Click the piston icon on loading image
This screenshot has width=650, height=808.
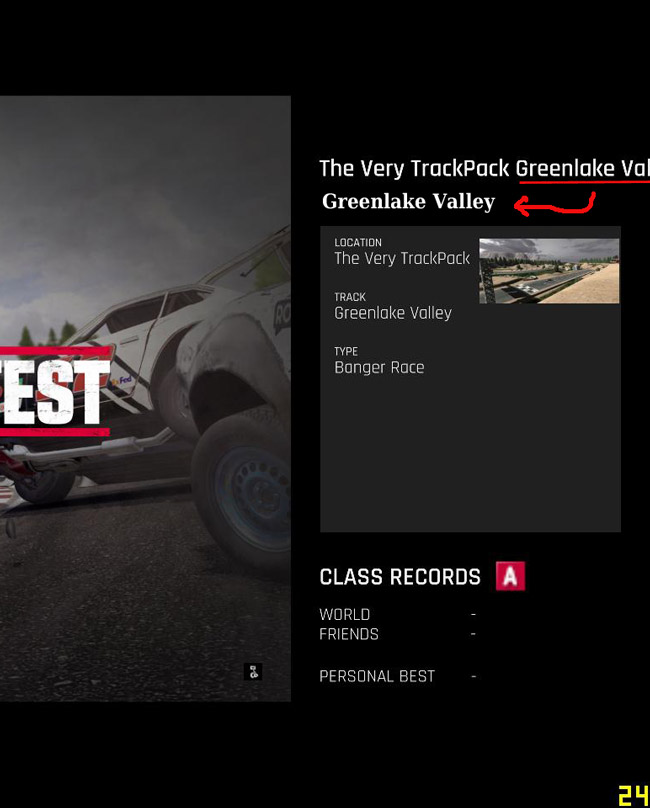253,671
